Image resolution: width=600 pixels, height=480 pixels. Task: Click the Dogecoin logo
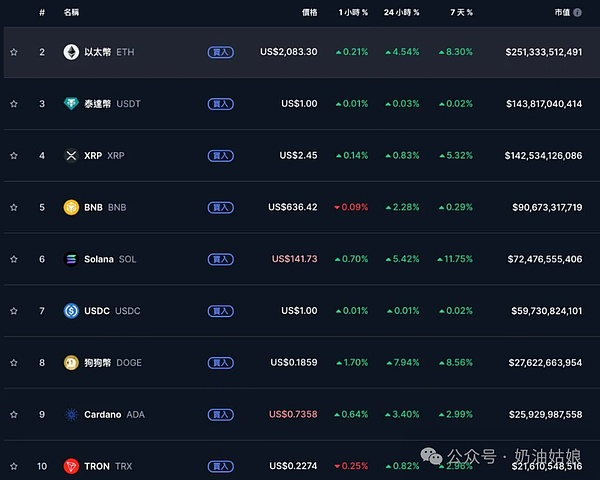click(71, 362)
